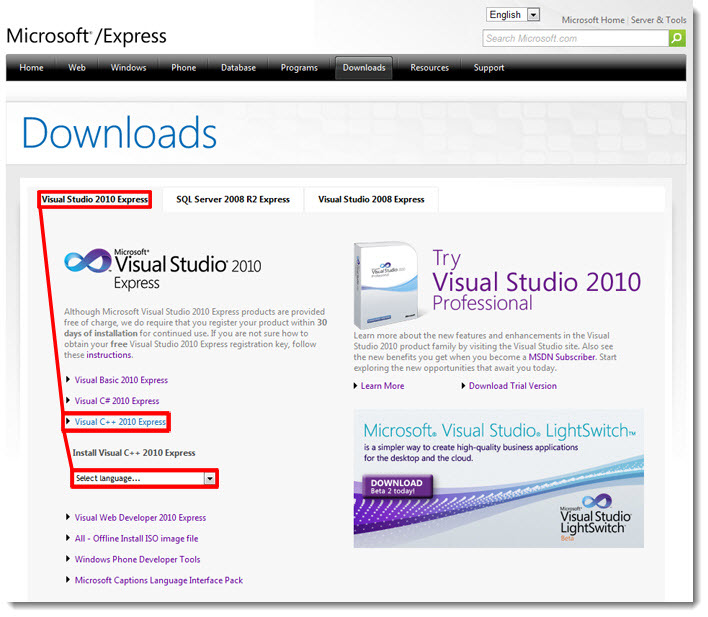Open the registration instructions link
708x617 pixels.
tap(109, 355)
